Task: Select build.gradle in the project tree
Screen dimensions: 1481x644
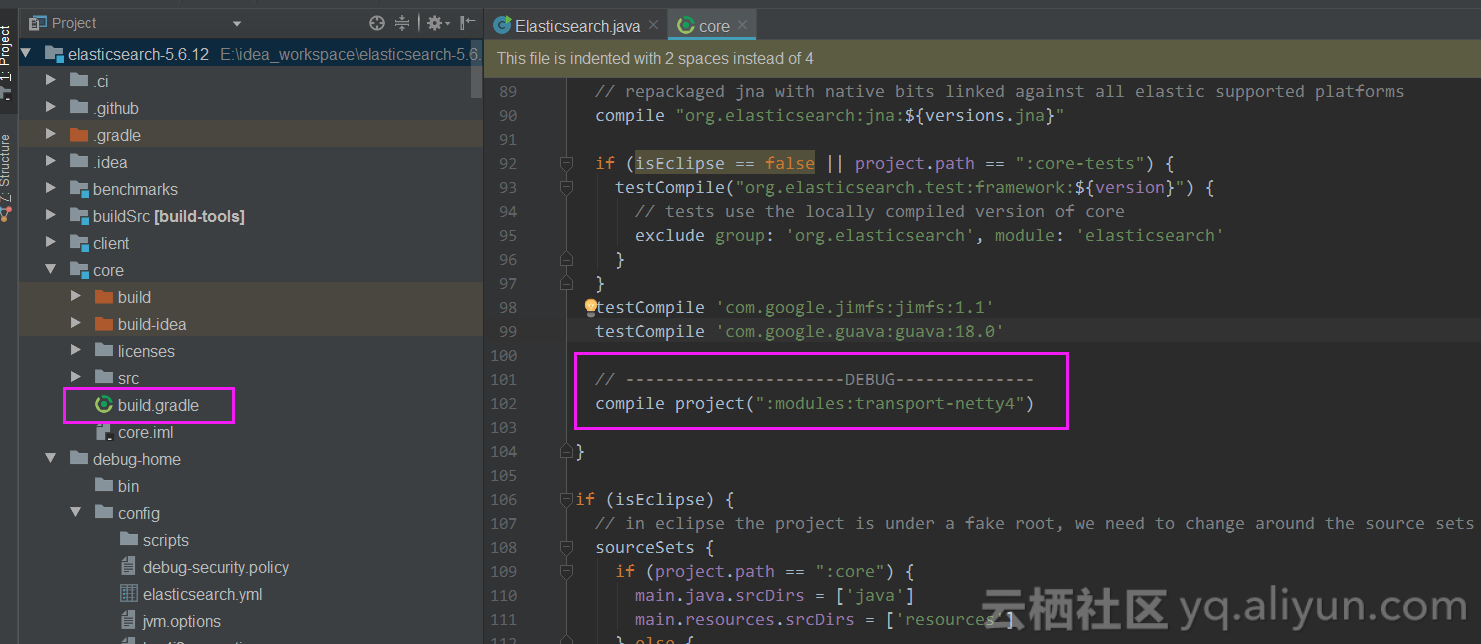Action: tap(158, 405)
